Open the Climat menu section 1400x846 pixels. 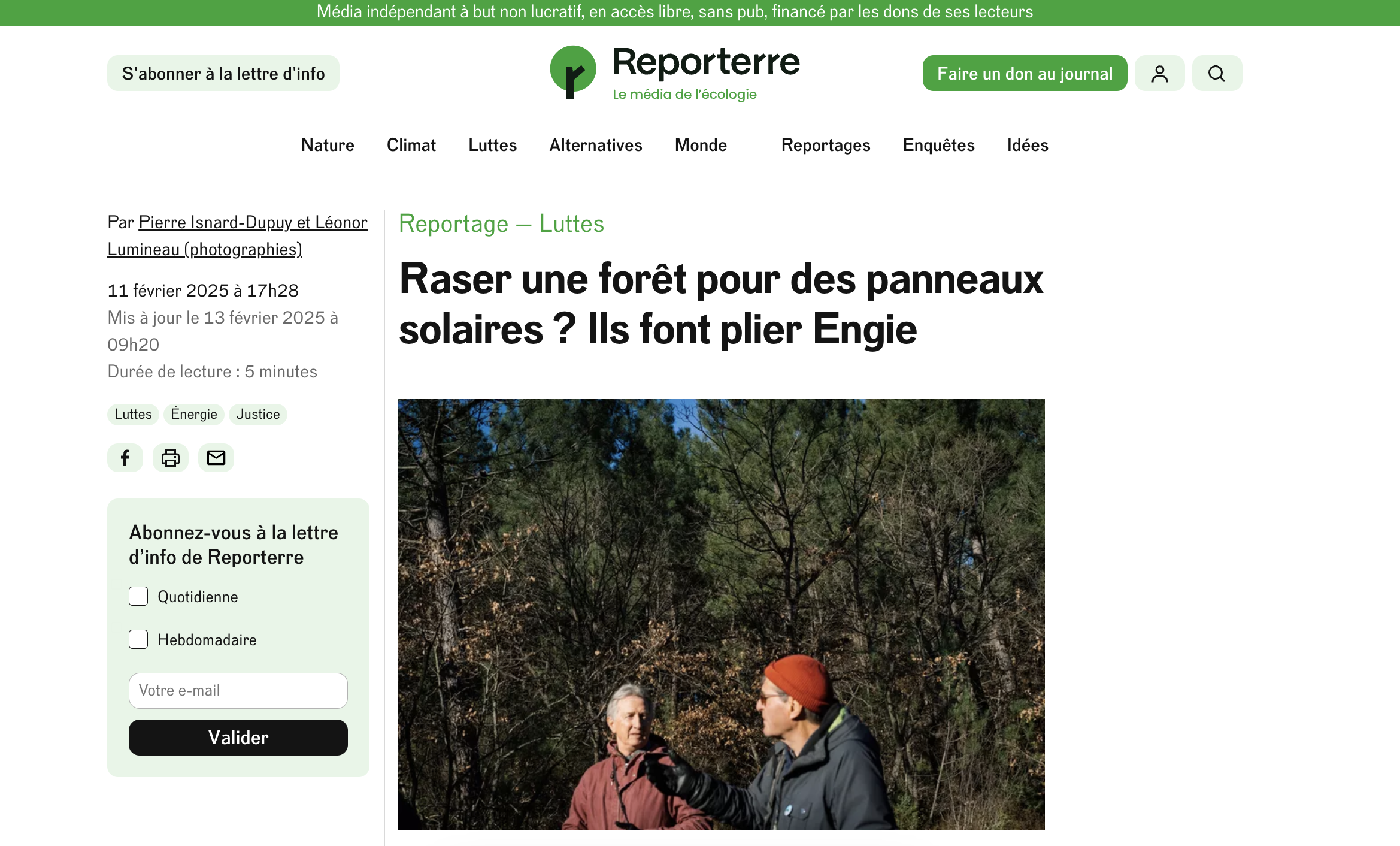pyautogui.click(x=411, y=145)
